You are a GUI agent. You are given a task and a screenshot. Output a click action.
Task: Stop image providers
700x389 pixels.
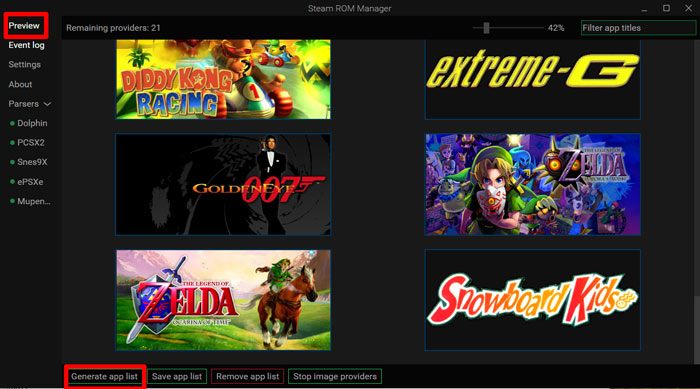(x=335, y=376)
